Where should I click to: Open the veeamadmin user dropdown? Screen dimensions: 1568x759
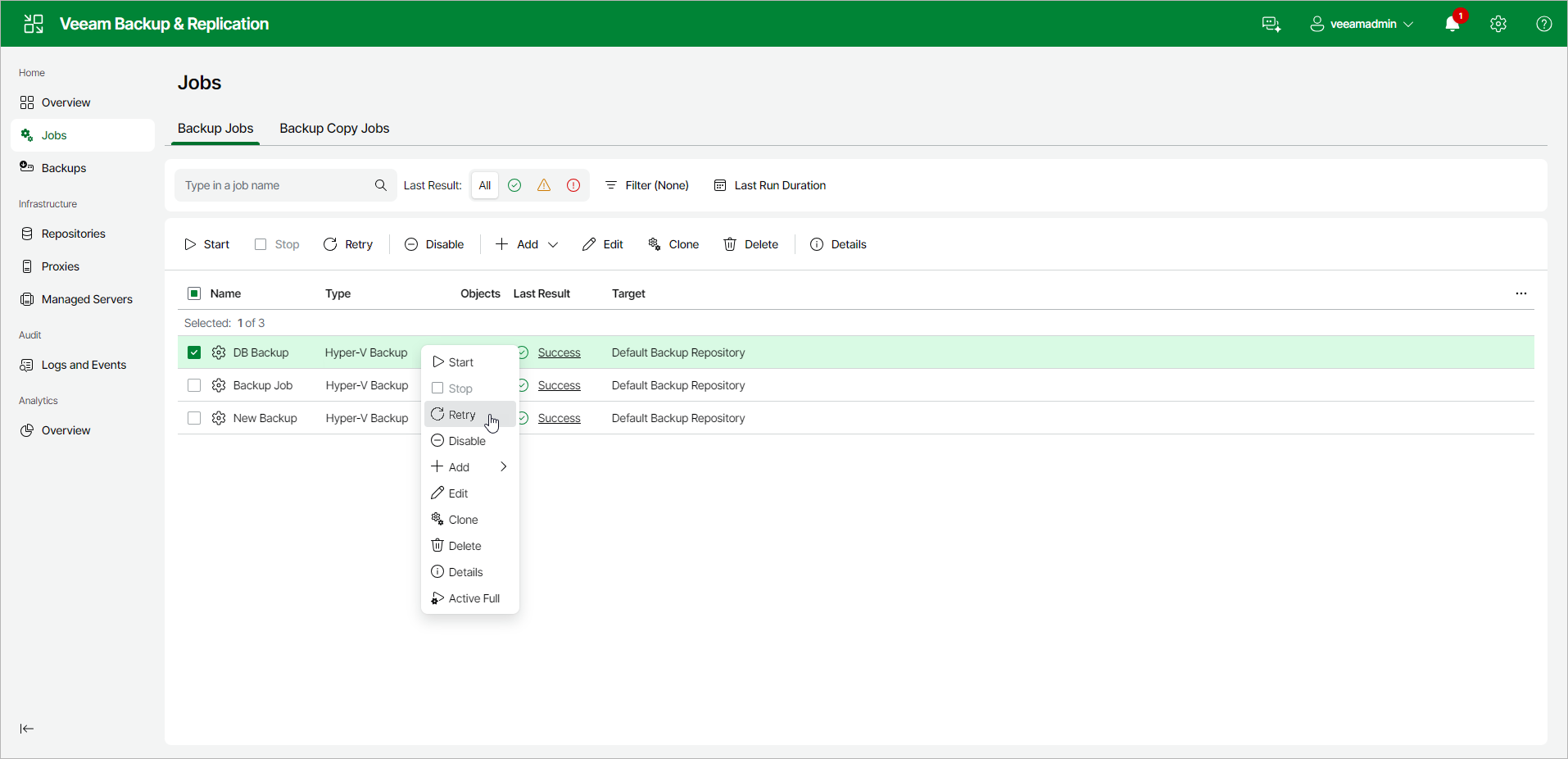tap(1362, 24)
